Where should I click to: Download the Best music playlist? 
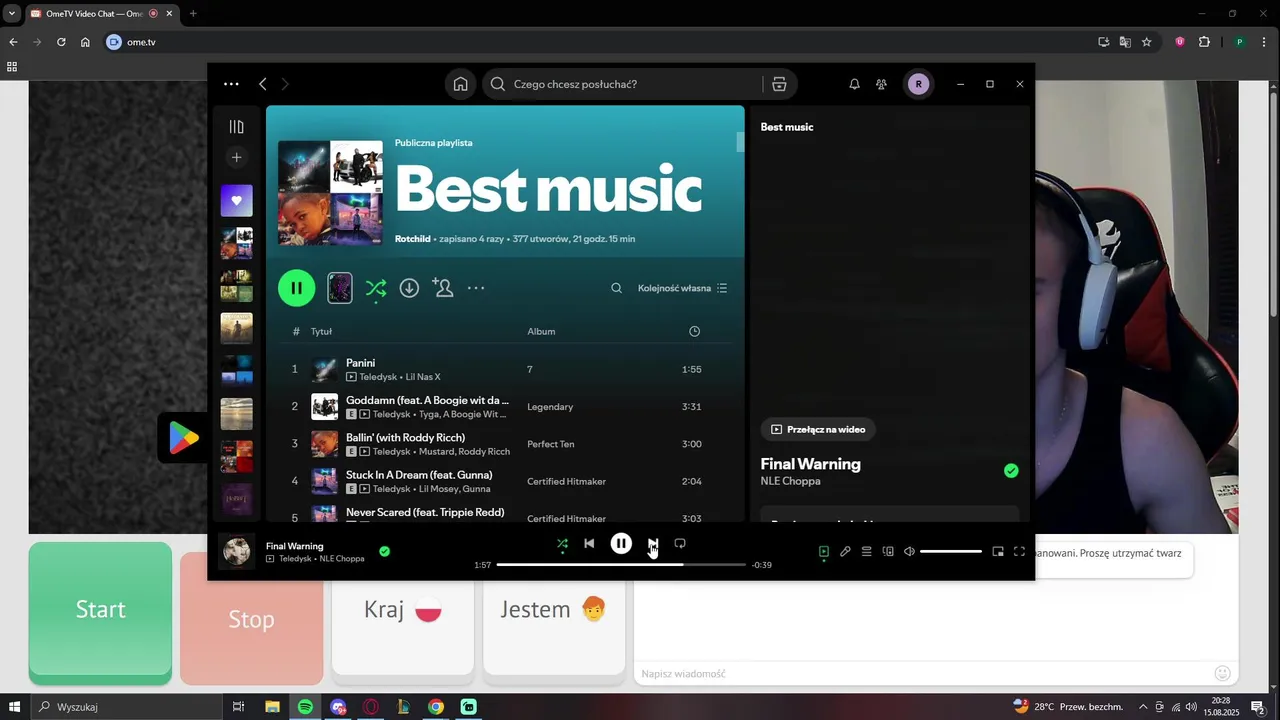[409, 288]
